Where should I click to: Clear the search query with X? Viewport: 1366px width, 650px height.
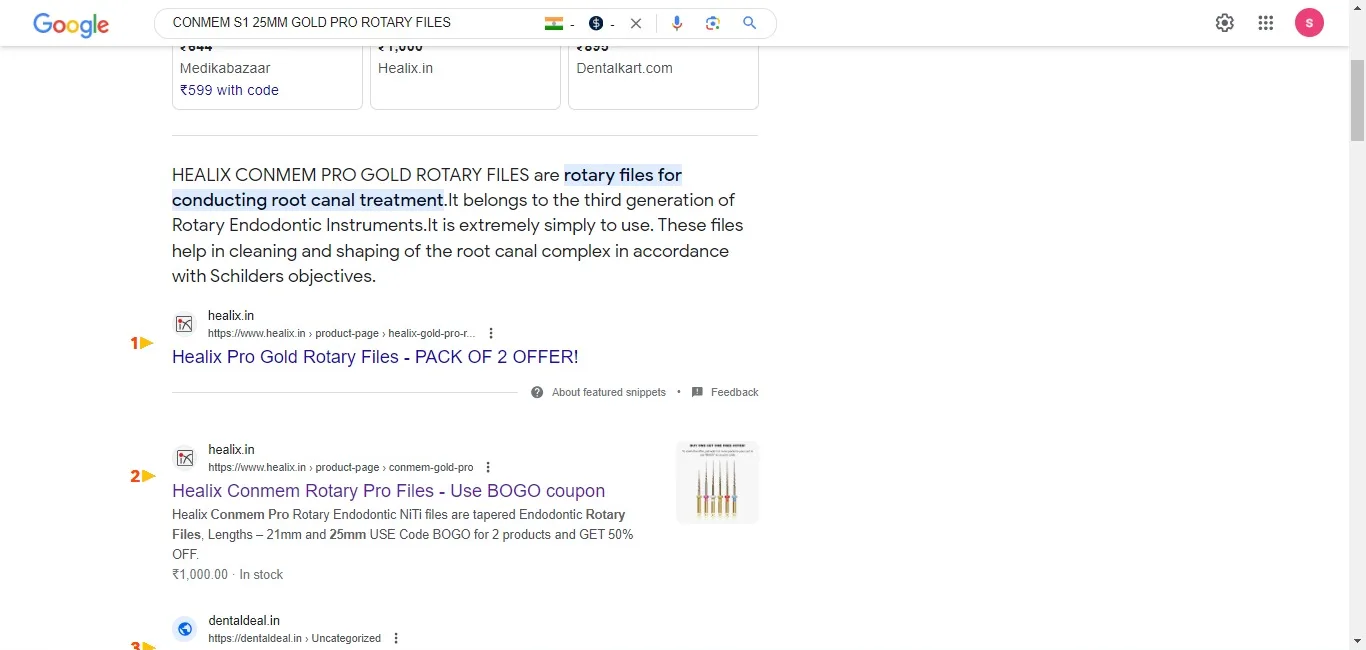coord(635,23)
